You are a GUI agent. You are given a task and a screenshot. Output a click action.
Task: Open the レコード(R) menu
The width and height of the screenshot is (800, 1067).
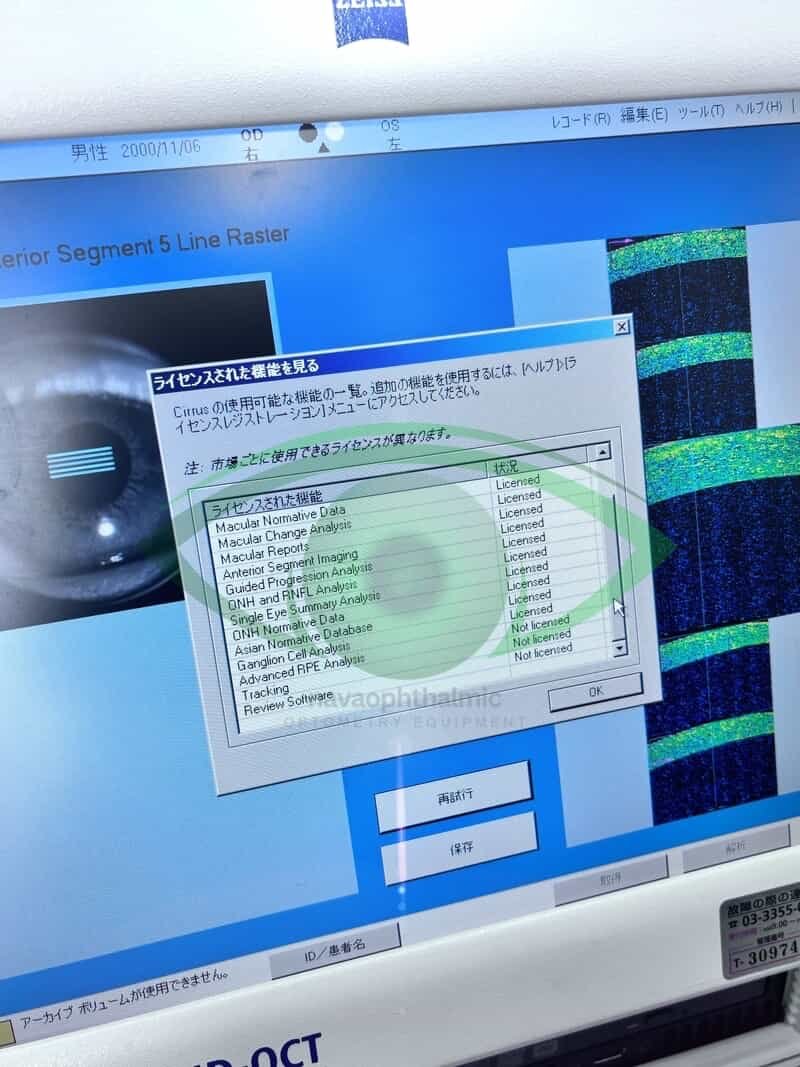pyautogui.click(x=581, y=120)
